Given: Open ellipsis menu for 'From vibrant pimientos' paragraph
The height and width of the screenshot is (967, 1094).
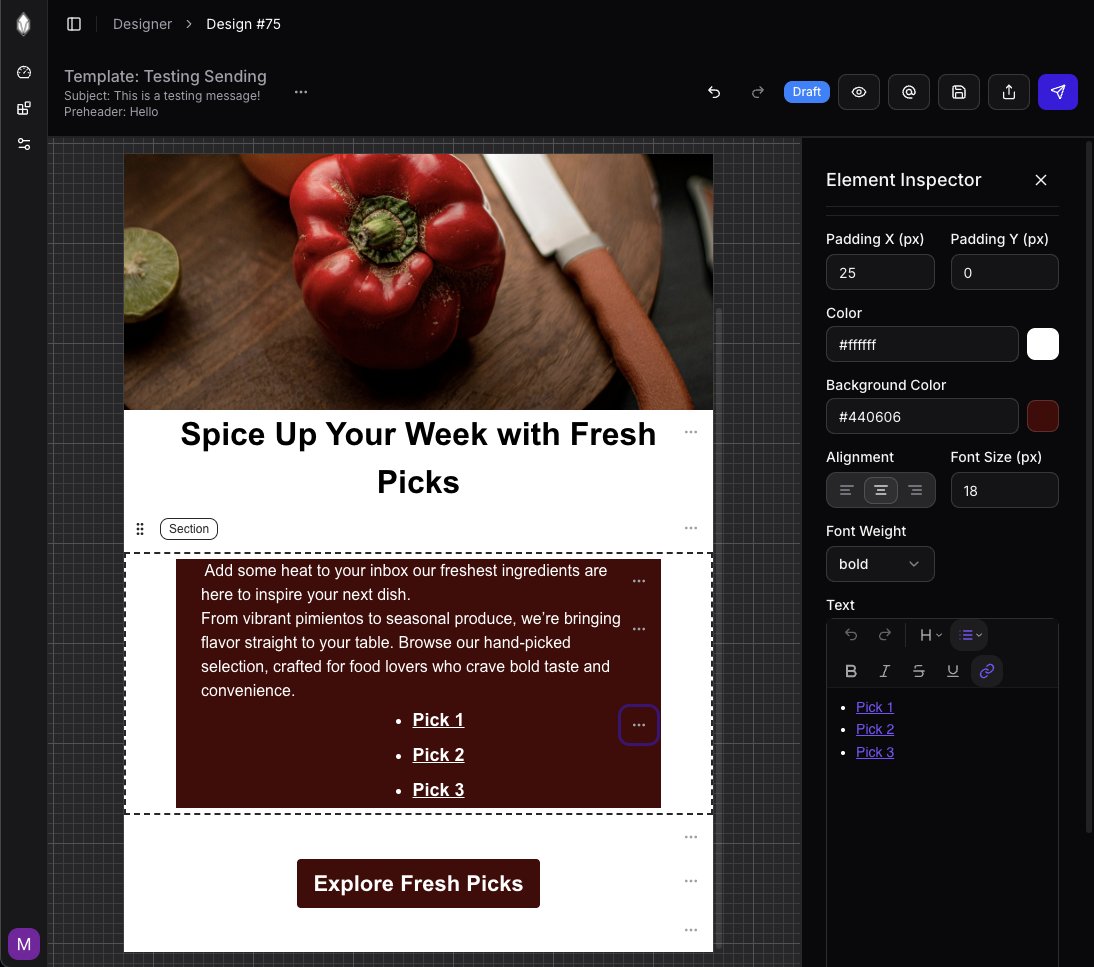Looking at the screenshot, I should [x=638, y=629].
